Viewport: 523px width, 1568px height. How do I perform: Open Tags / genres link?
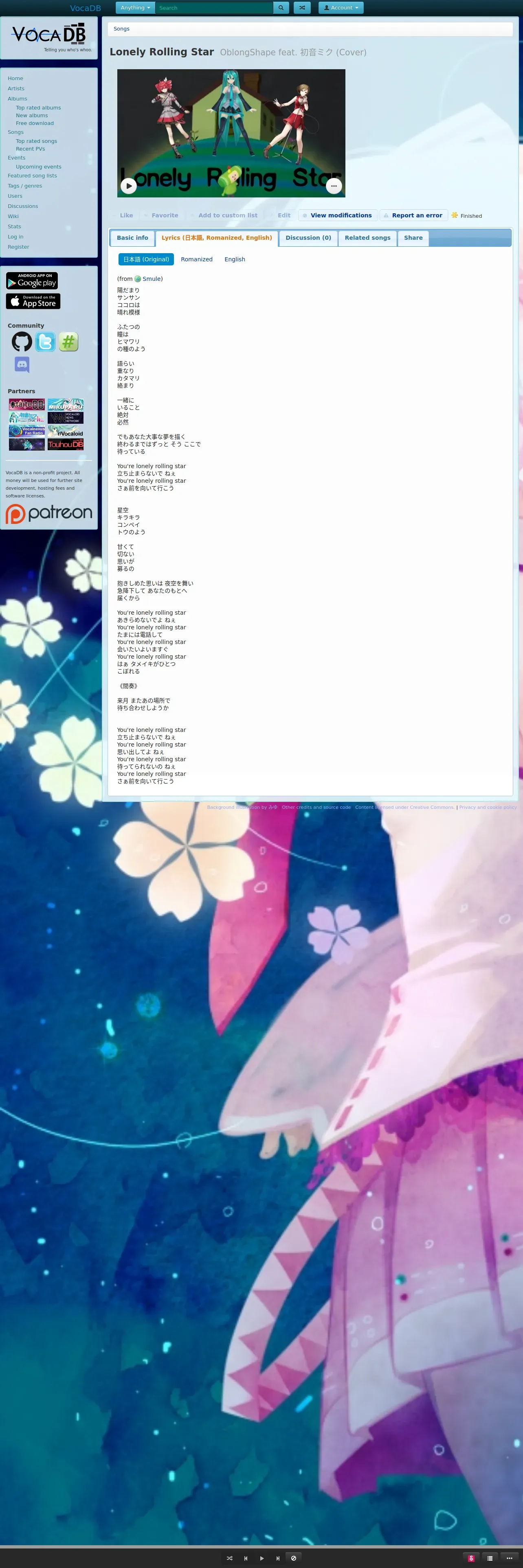click(25, 186)
